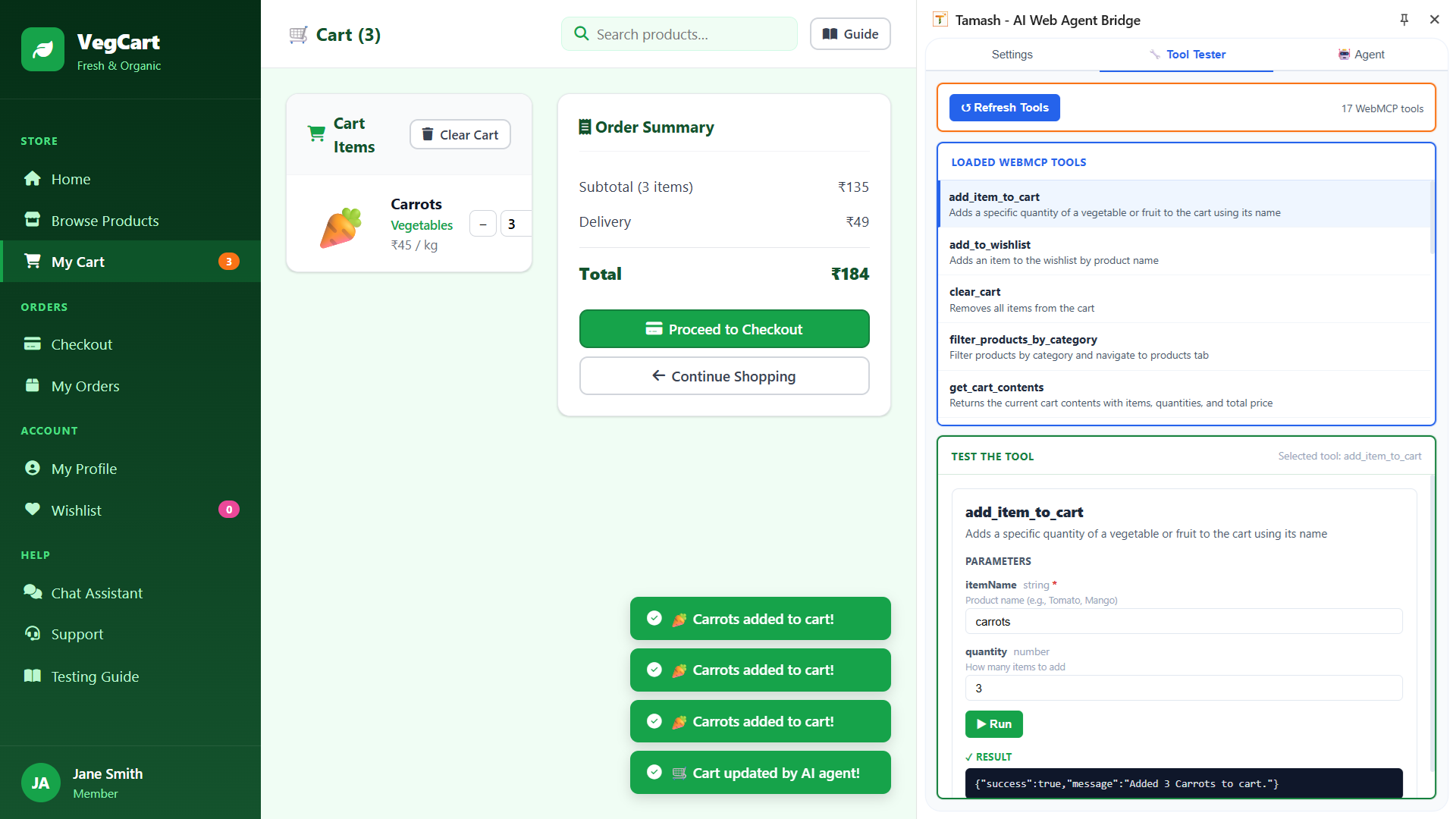Open Support headset item
Screen dimensions: 1456x819
click(77, 634)
